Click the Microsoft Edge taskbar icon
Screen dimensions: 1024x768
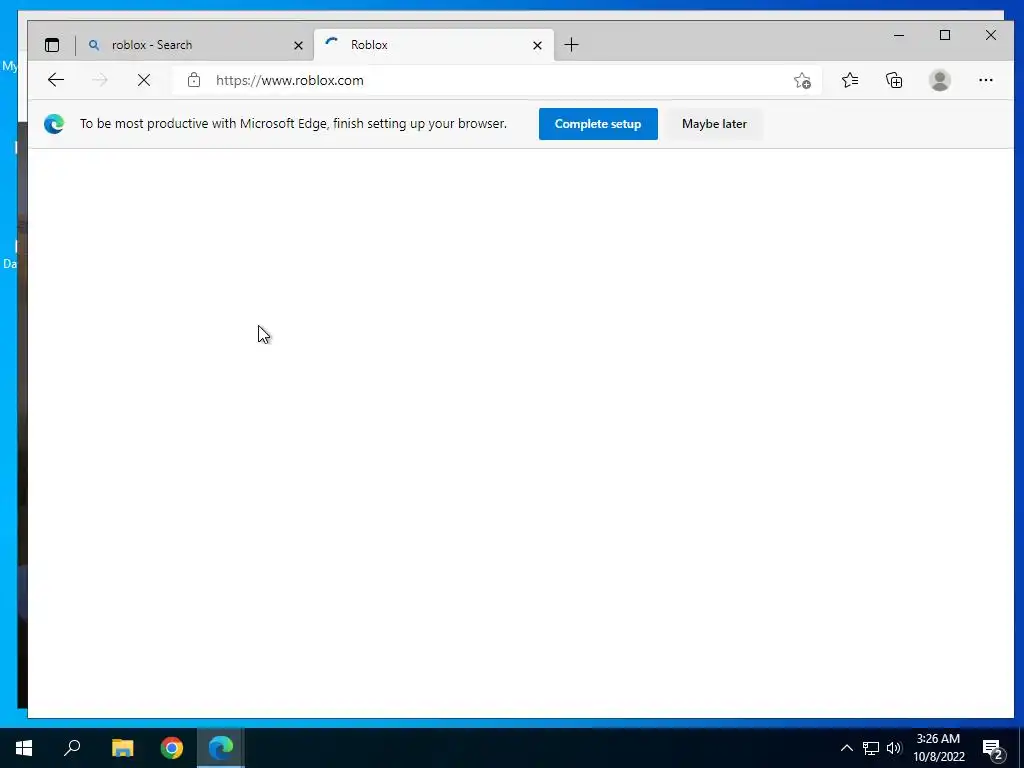tap(221, 748)
